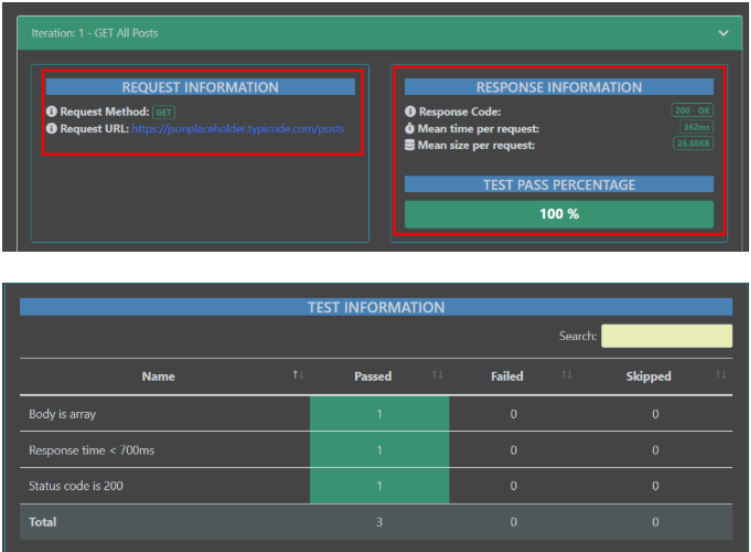Open the jsonplaceholder posts request URL link
This screenshot has width=751, height=552.
[x=238, y=129]
